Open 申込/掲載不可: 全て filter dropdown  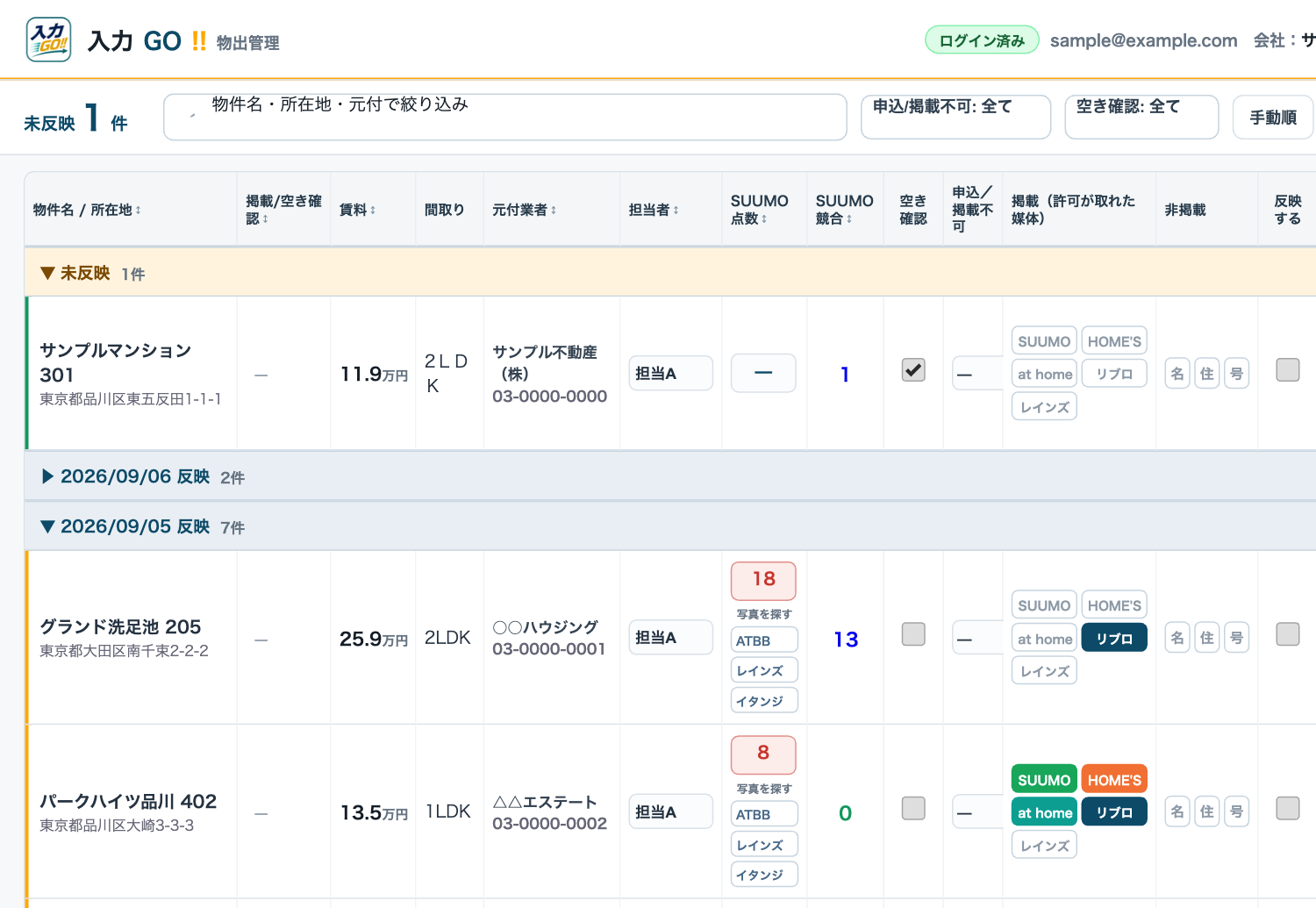pos(955,117)
